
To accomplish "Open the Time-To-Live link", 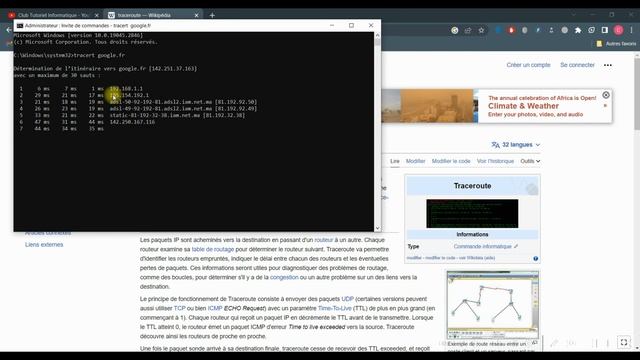I will tap(335, 309).
